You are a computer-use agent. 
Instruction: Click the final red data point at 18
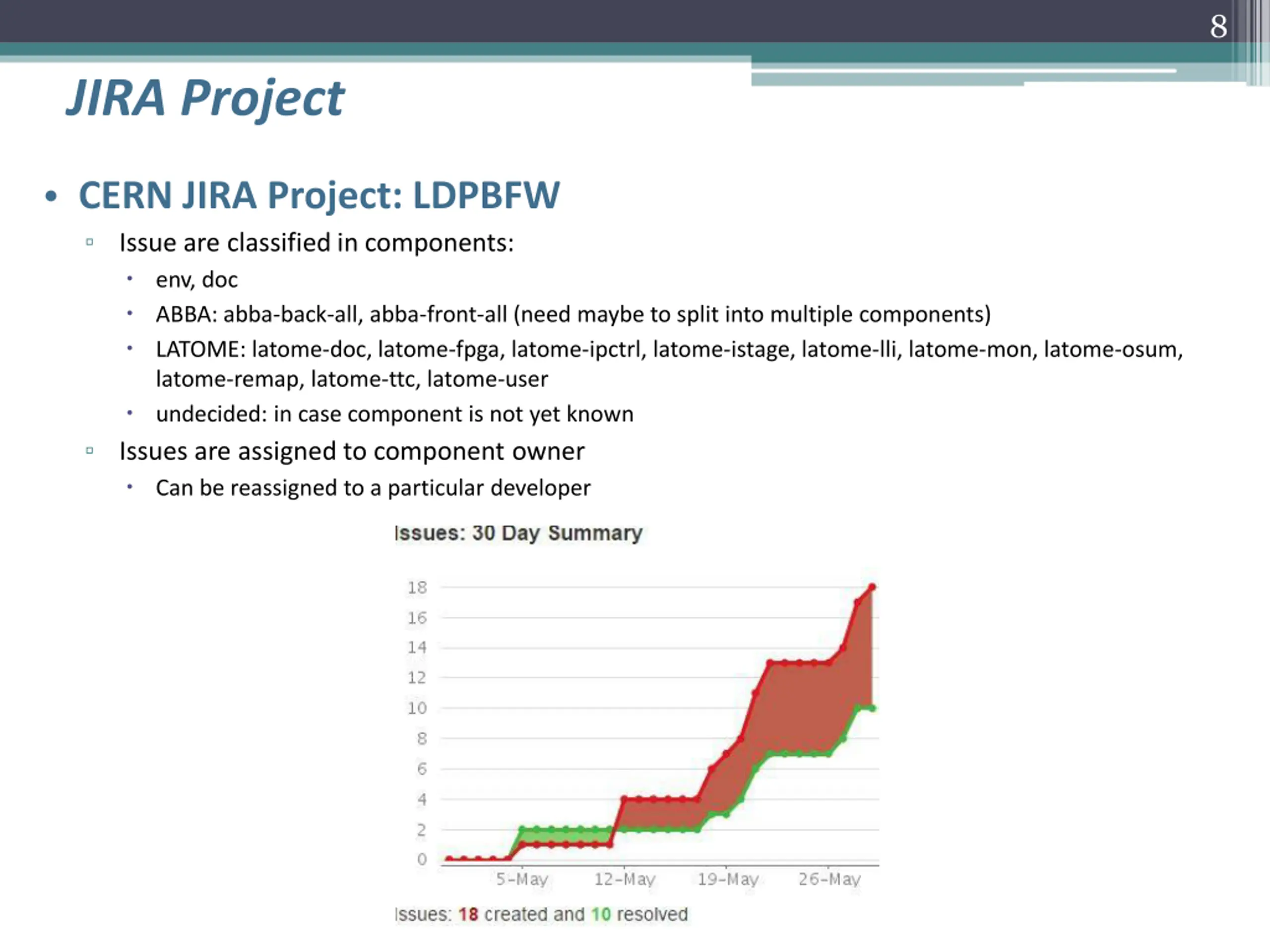click(x=872, y=587)
